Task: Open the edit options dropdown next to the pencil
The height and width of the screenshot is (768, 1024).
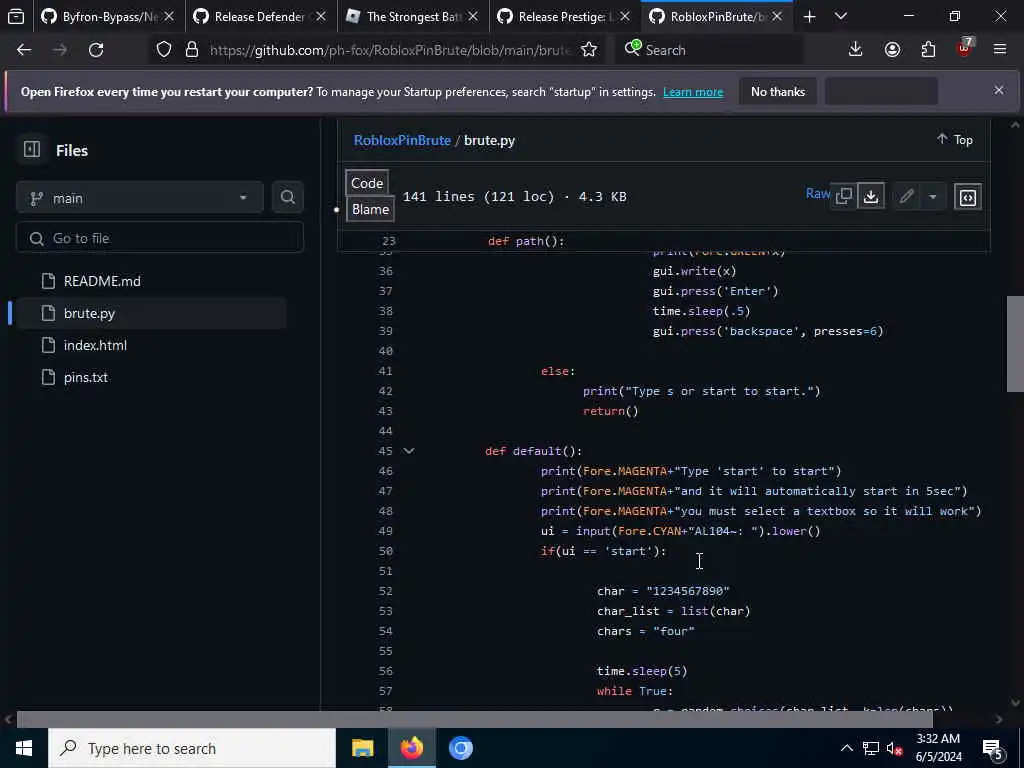Action: click(x=933, y=197)
